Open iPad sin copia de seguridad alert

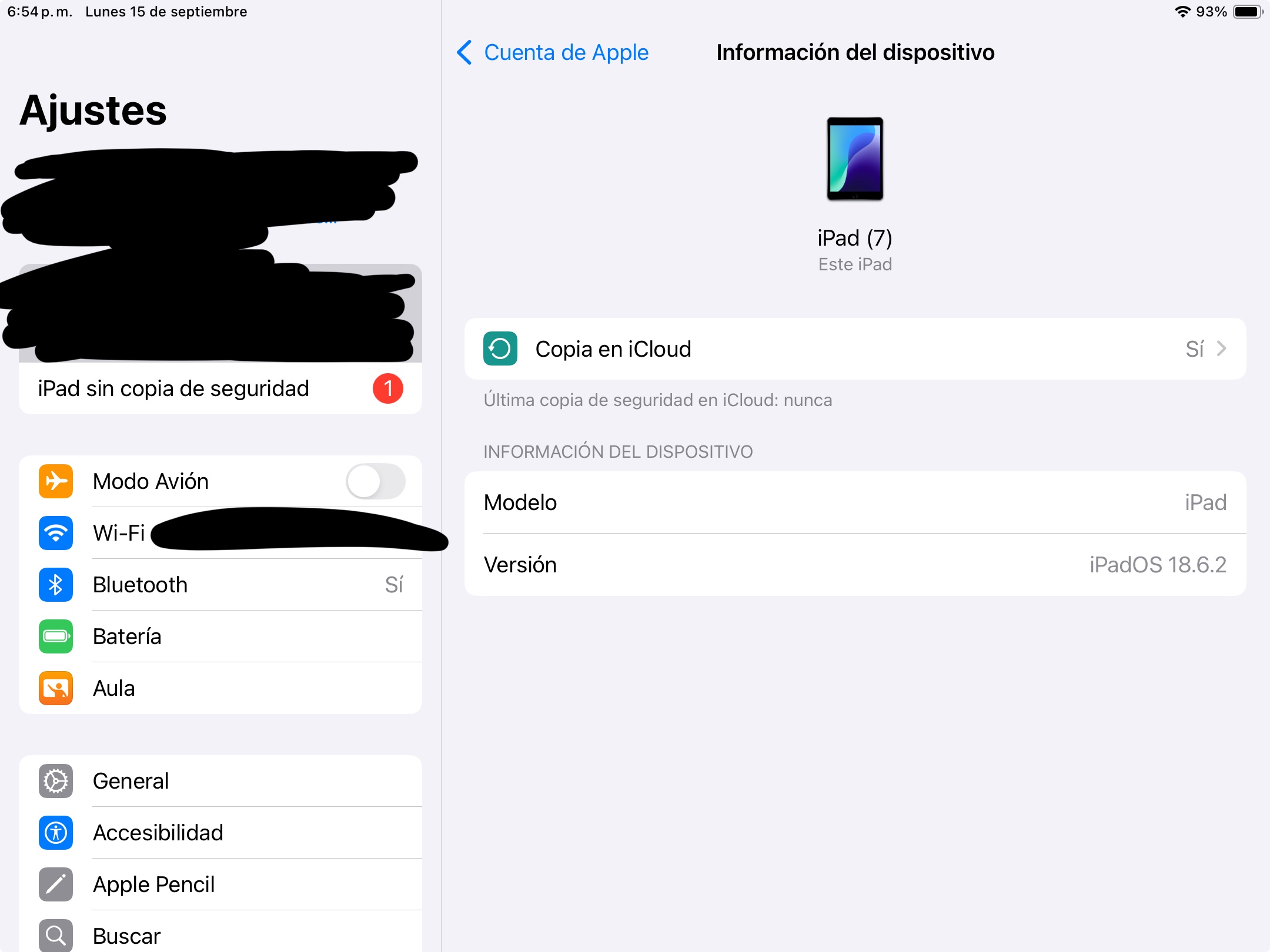(x=220, y=388)
